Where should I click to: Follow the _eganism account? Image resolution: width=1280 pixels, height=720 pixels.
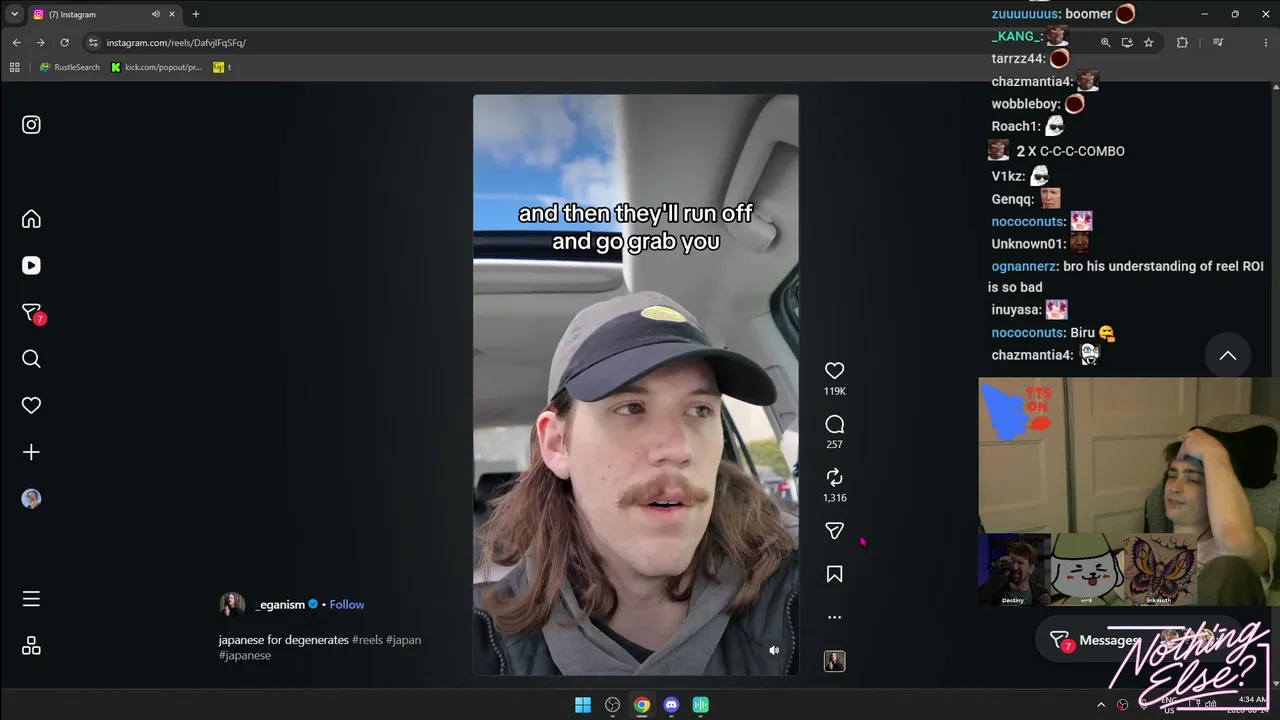pyautogui.click(x=347, y=605)
